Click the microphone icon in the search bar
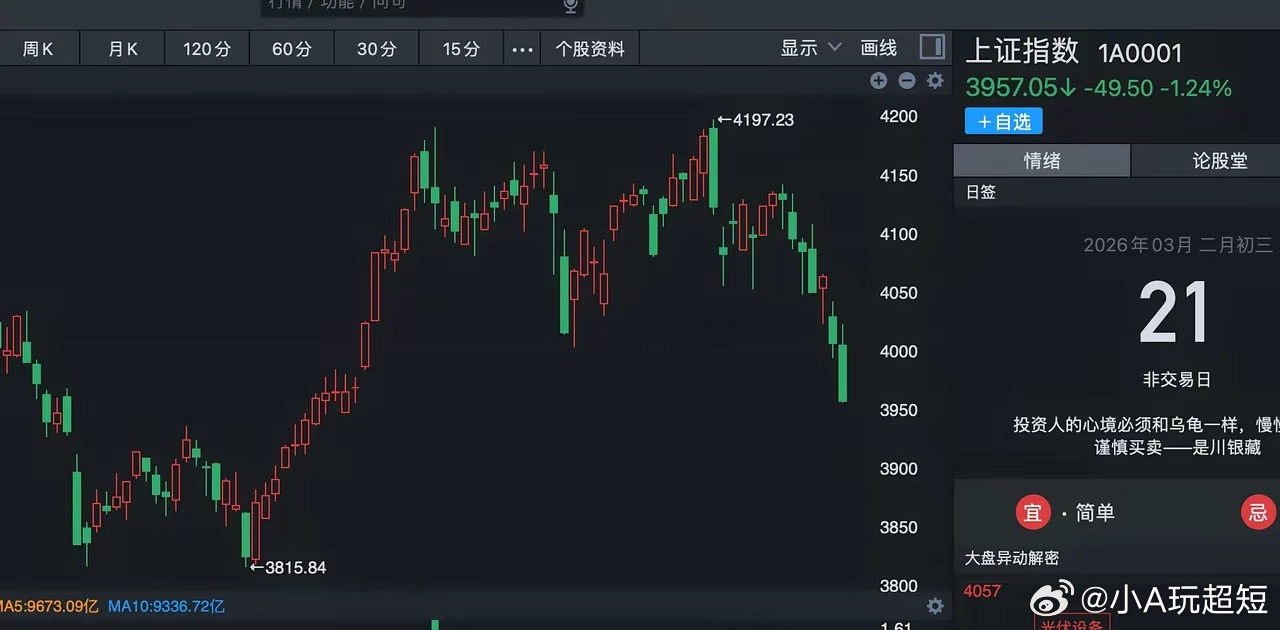Viewport: 1280px width, 630px height. [x=570, y=6]
